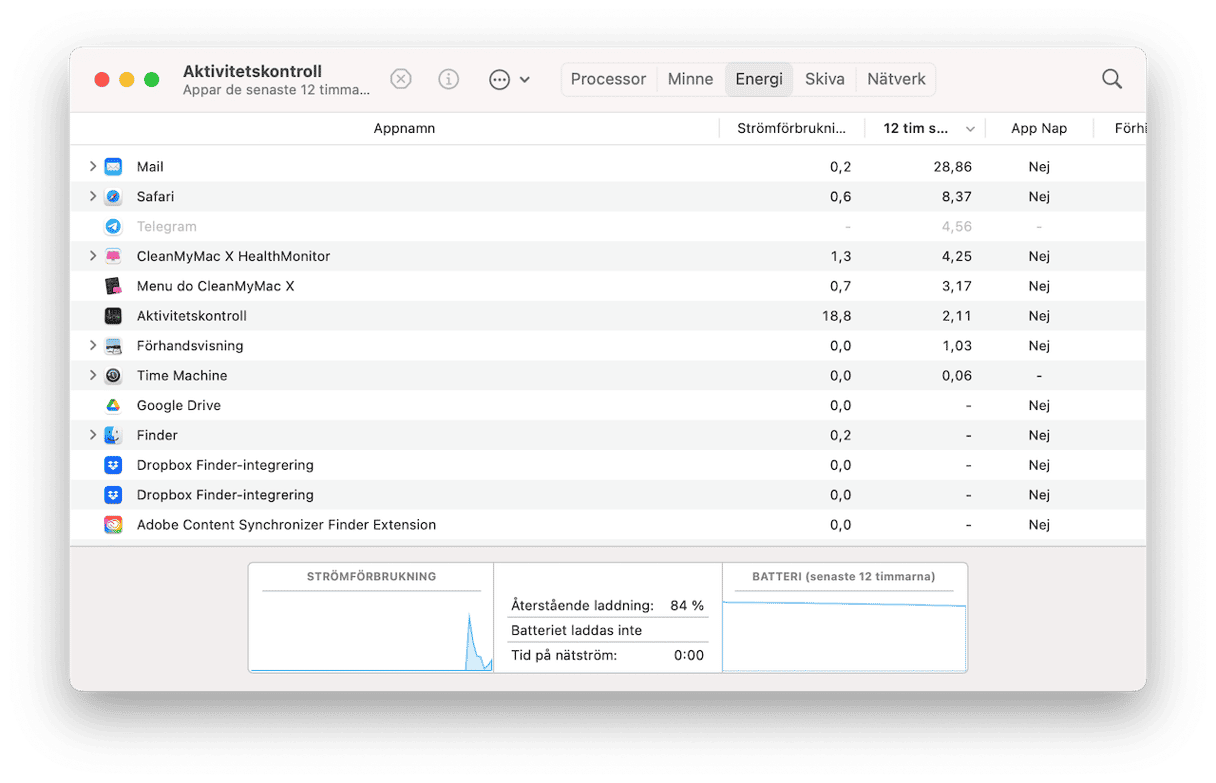Screen dimensions: 1216x783
Task: Select the Energi tab
Action: (759, 79)
